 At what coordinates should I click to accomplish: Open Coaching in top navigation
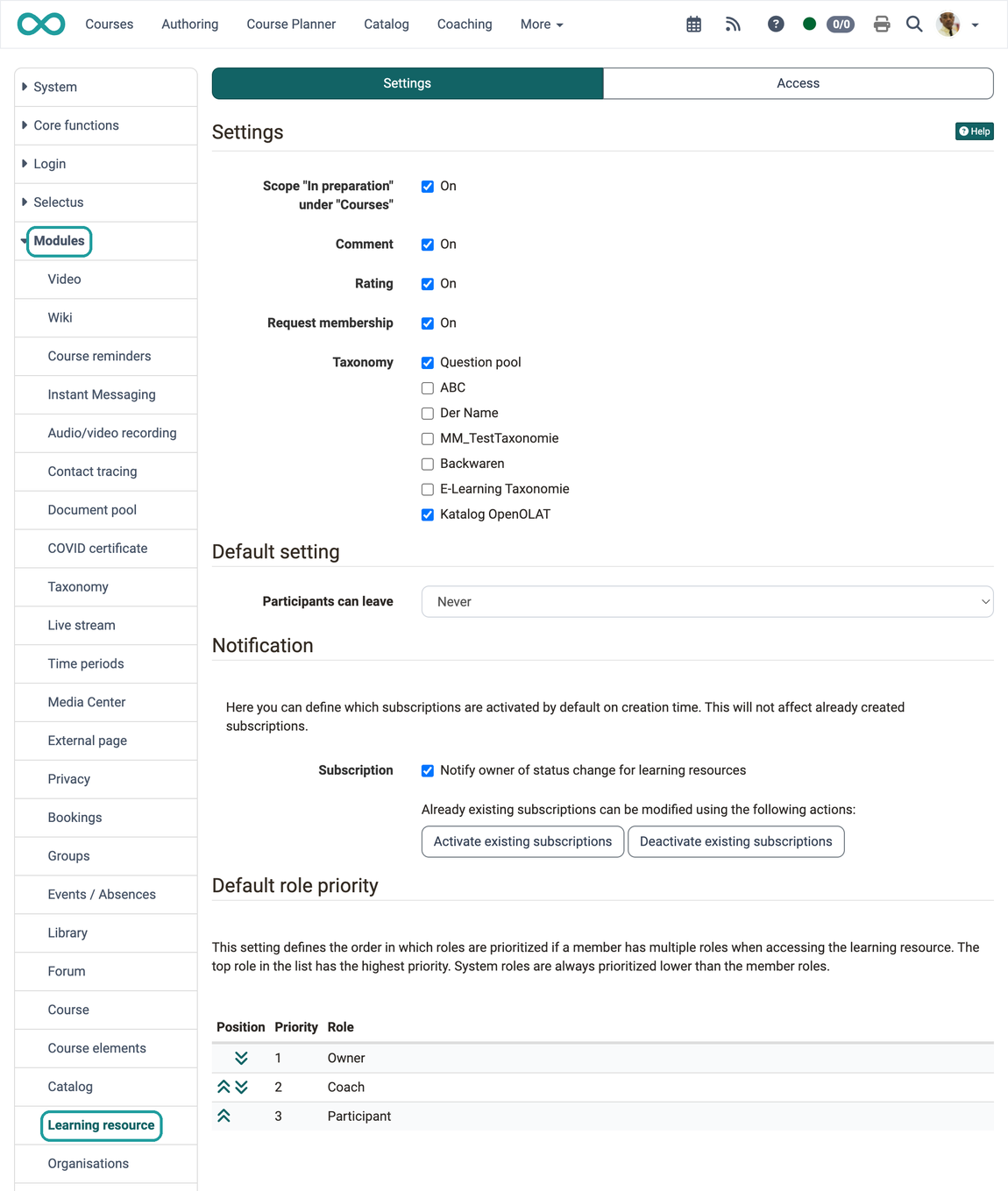(x=465, y=25)
